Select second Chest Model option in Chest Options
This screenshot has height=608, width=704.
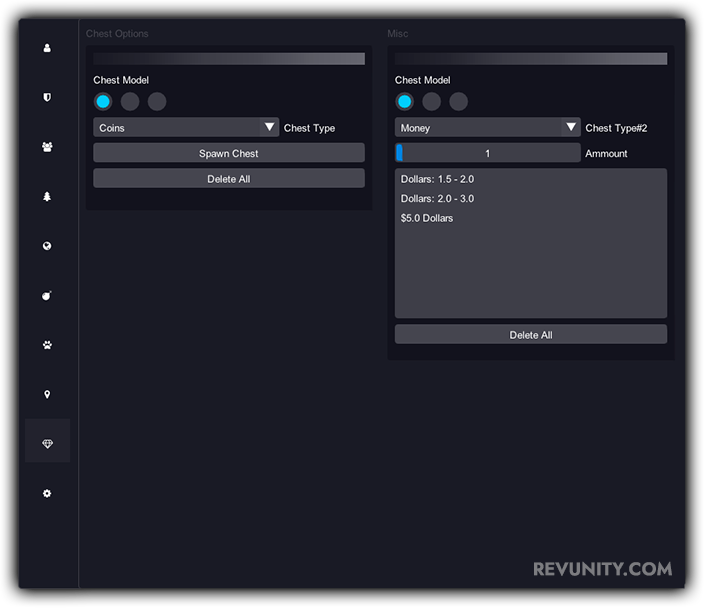(130, 101)
